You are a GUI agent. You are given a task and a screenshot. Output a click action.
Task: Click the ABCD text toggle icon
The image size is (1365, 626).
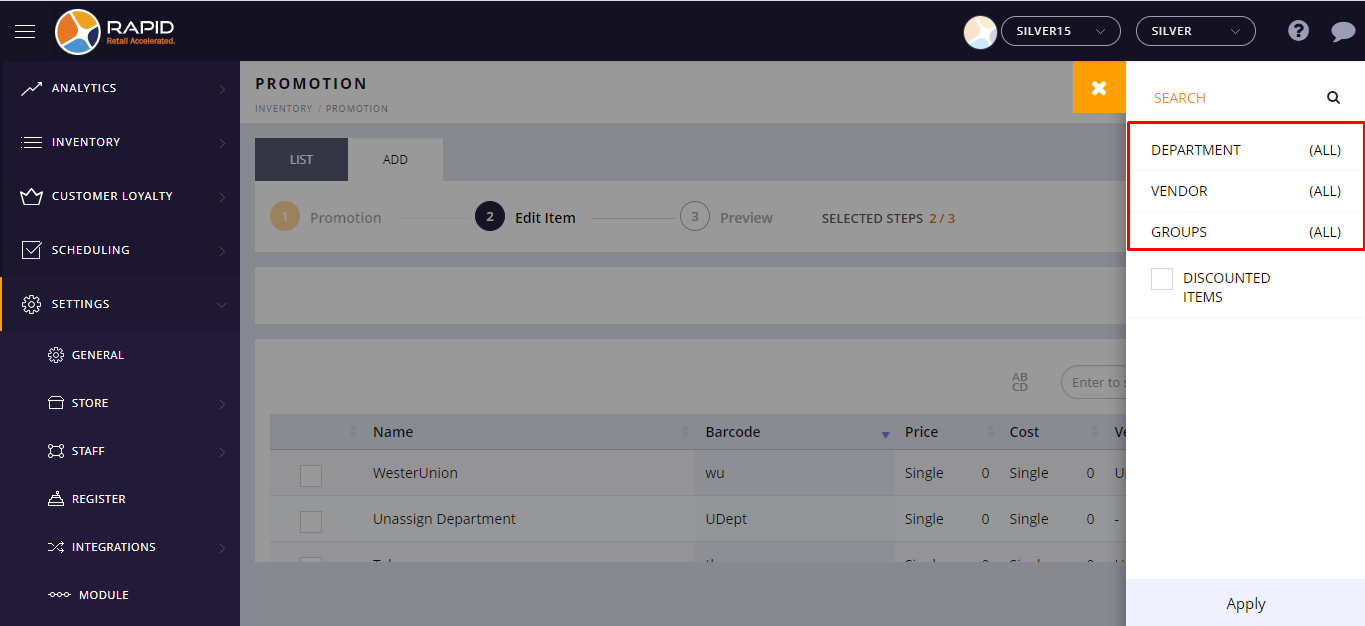click(1019, 382)
